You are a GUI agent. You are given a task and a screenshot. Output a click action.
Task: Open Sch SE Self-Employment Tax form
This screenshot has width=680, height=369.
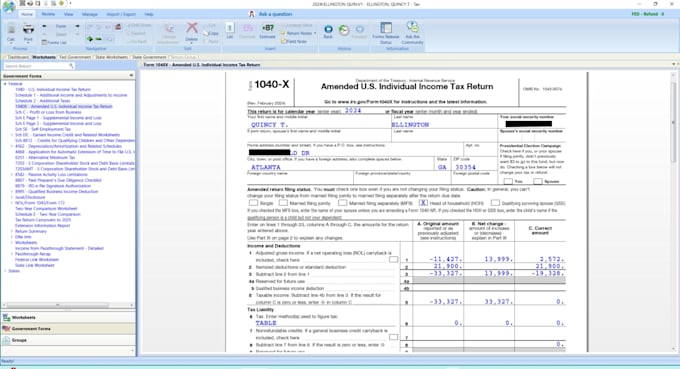[43, 129]
